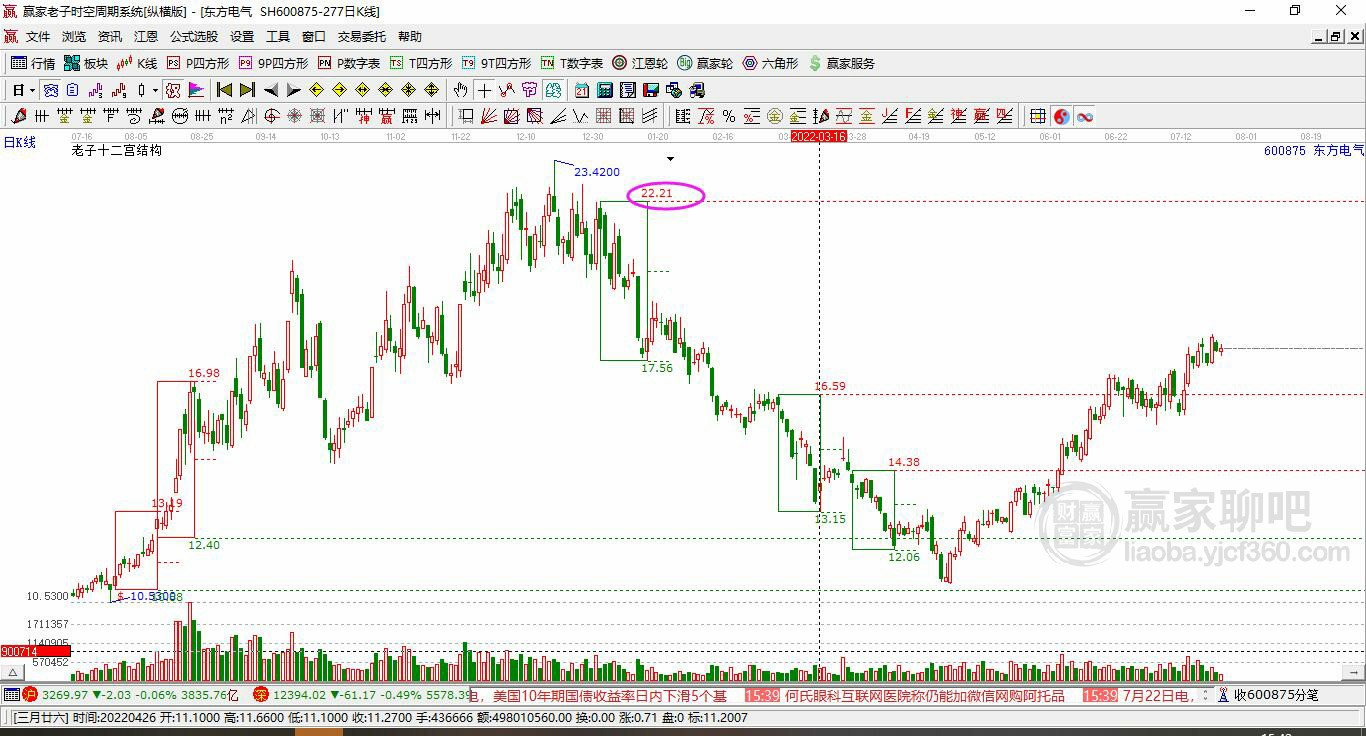The image size is (1366, 736).
Task: Click the 600875 东方电气 stock label
Action: 1314,150
